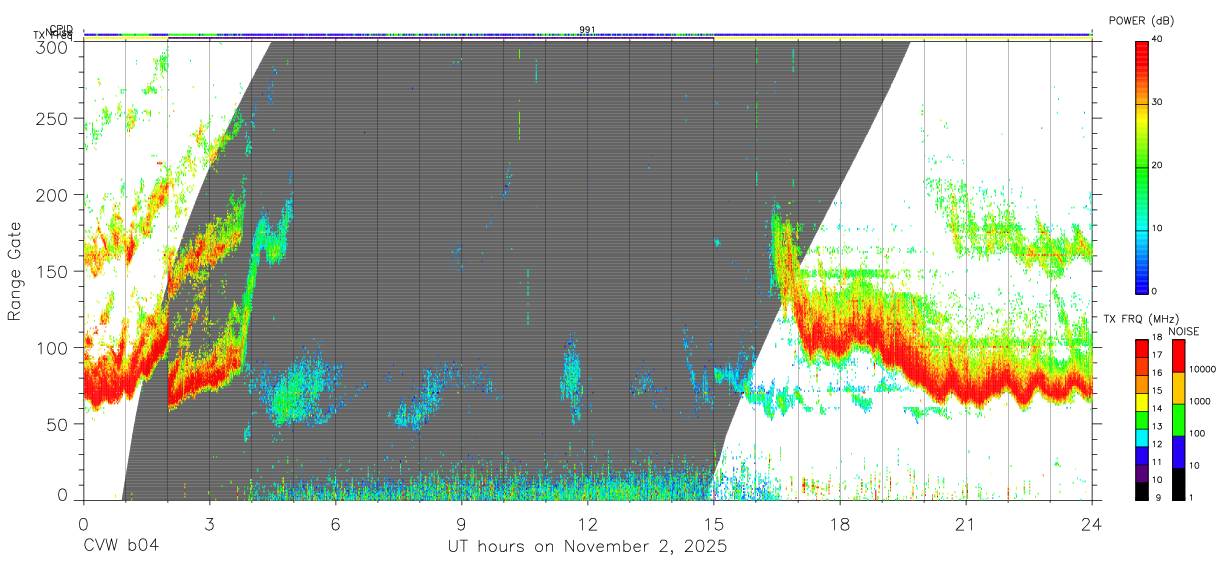Click the '40' label on the power scale

tap(1158, 40)
